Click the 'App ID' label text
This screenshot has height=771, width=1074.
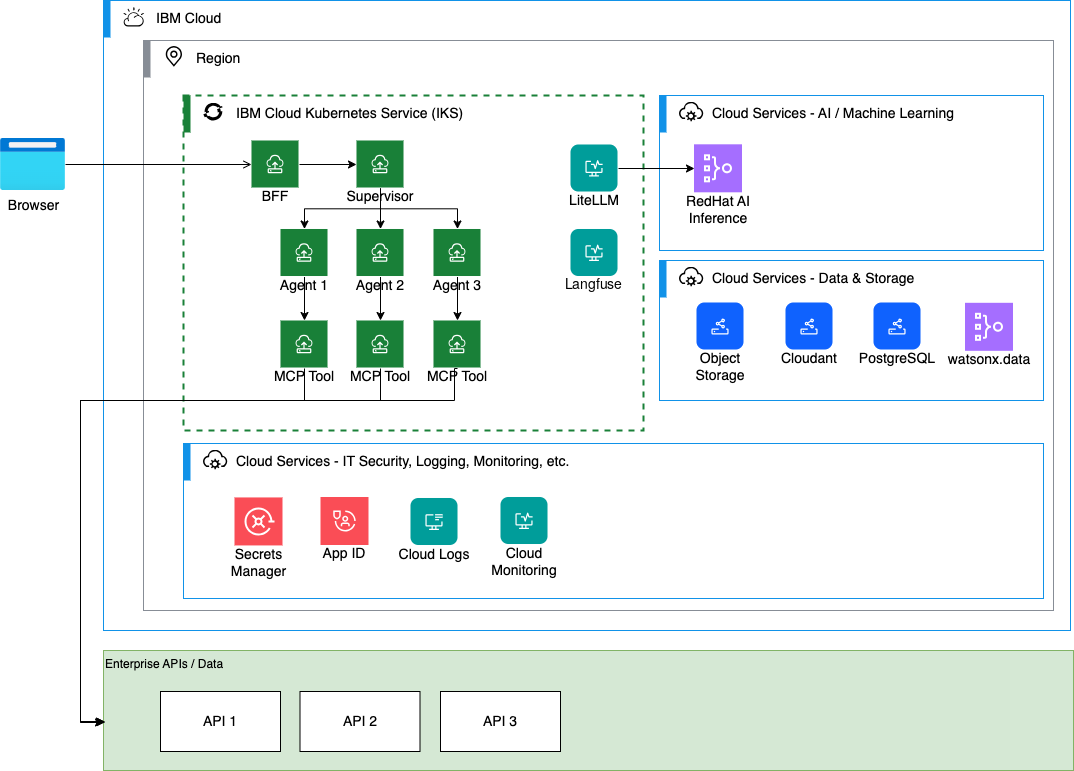[x=344, y=553]
